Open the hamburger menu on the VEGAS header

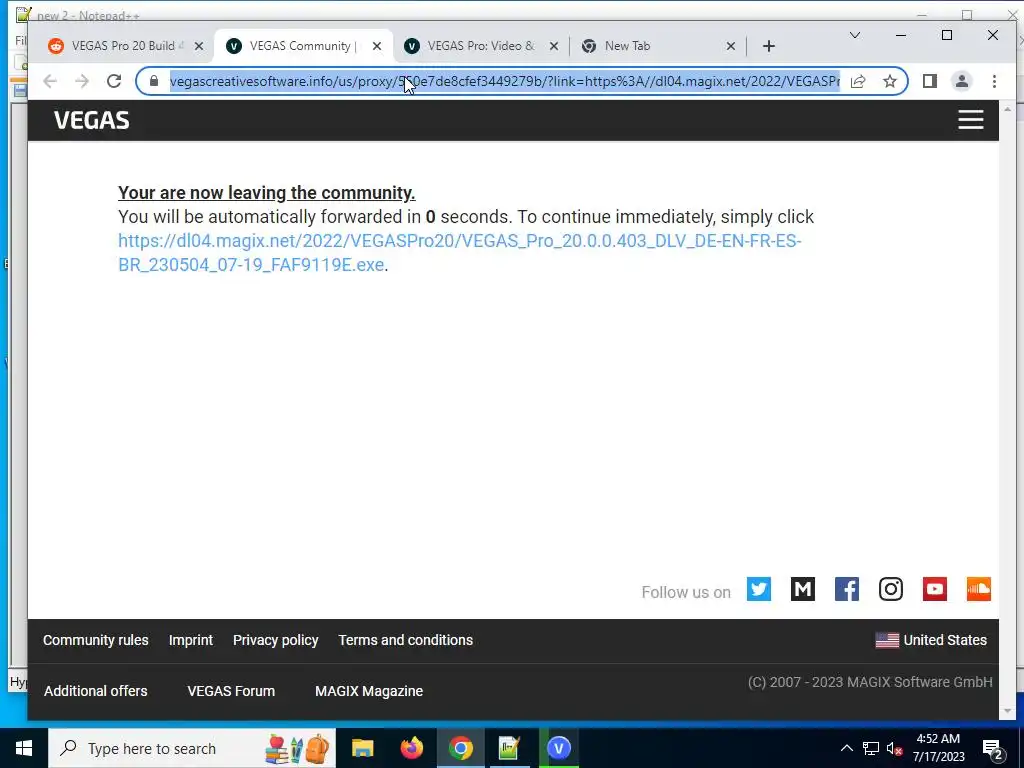[x=970, y=120]
